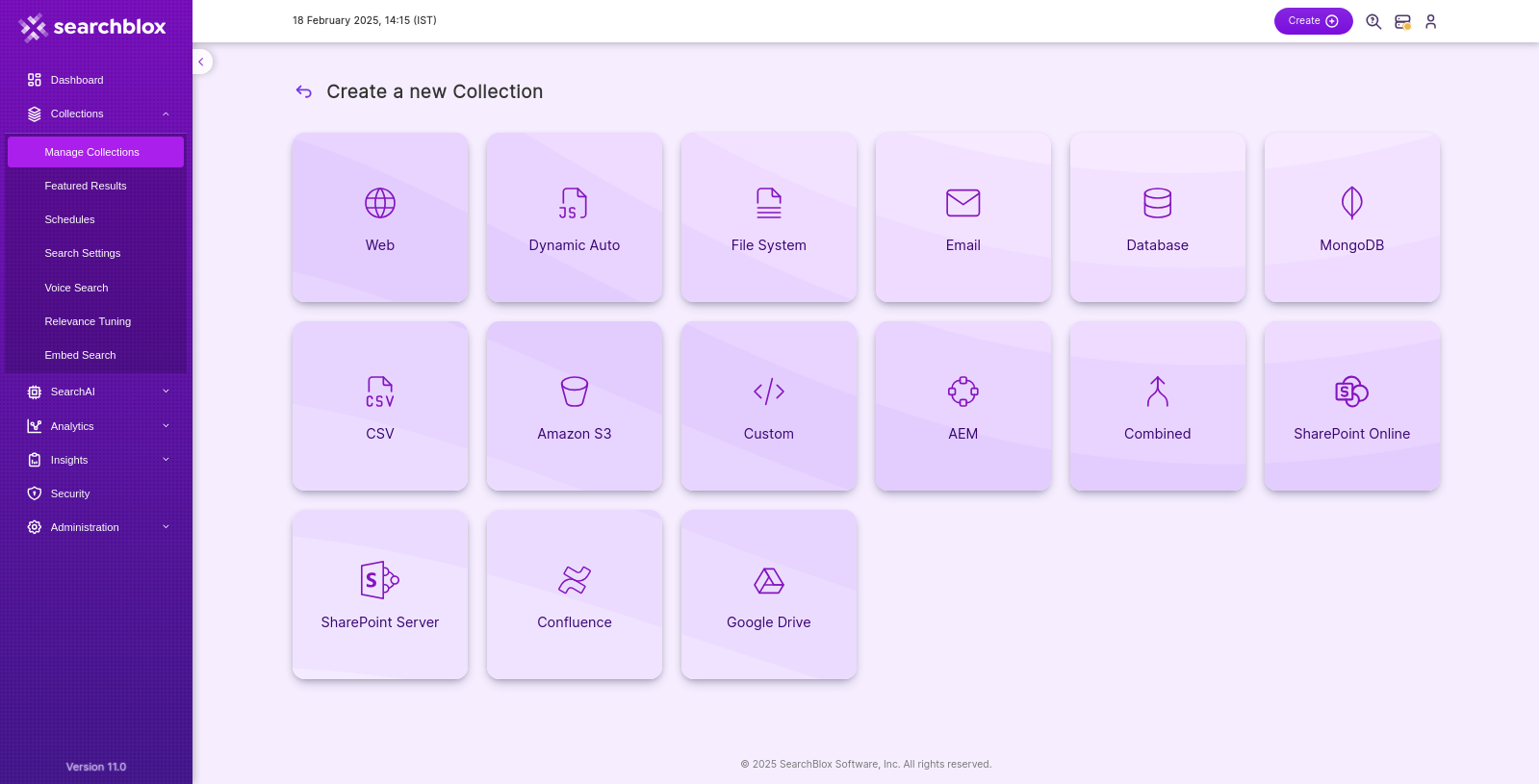Click the Insights clipboard icon in sidebar

pos(35,460)
